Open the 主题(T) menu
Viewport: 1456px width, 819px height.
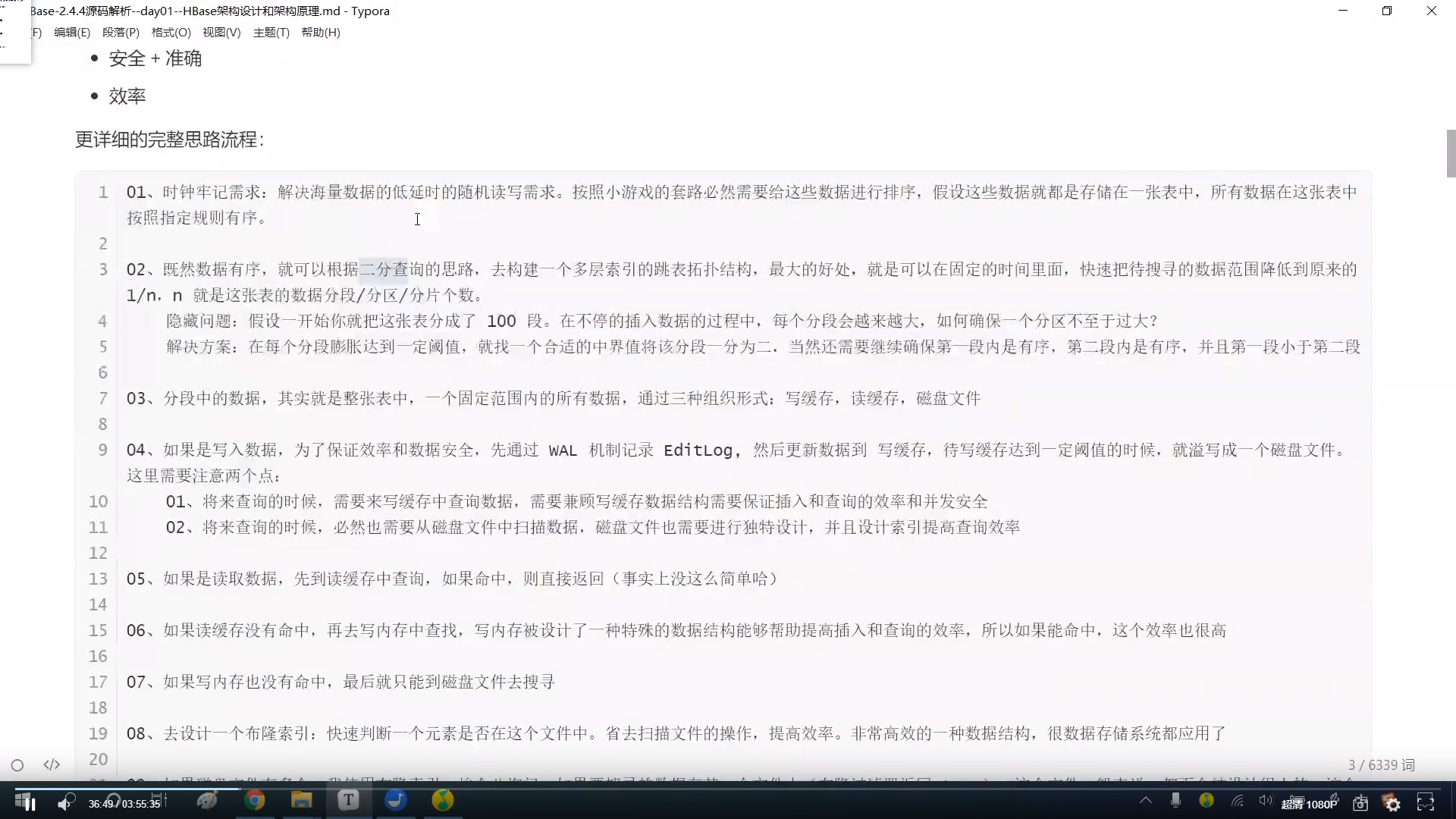[271, 33]
